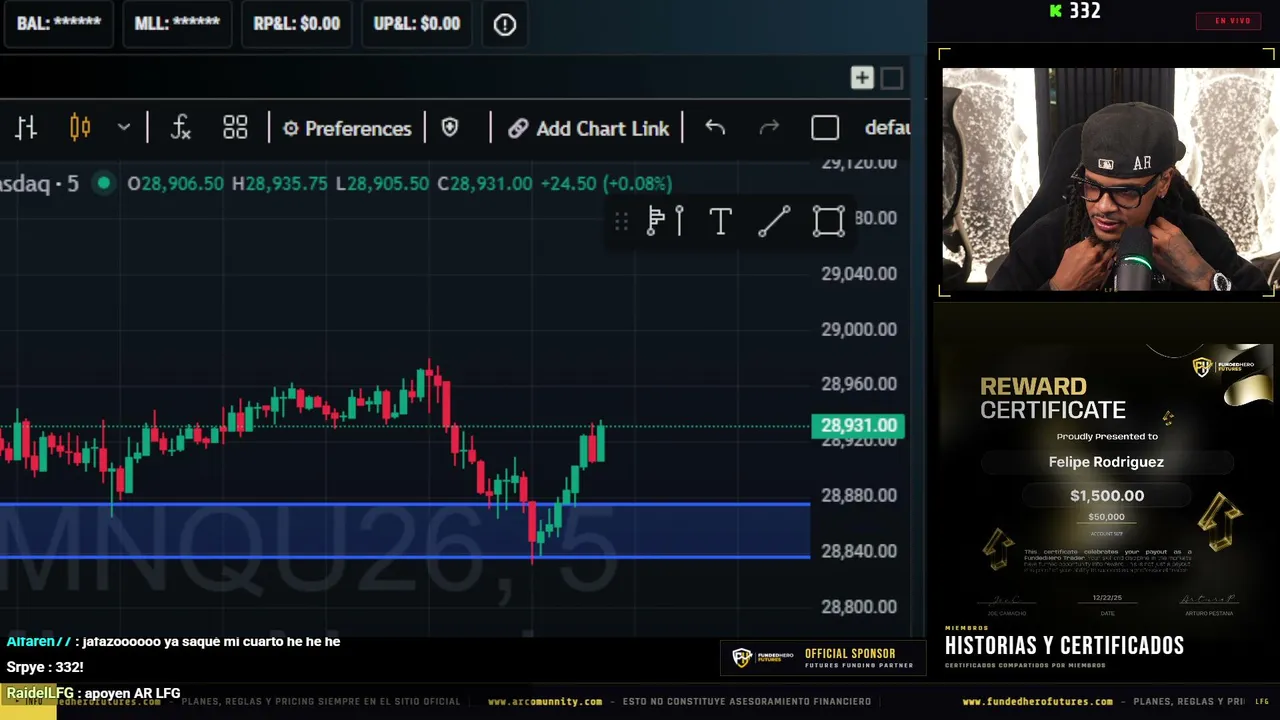Click the alert exclamation icon in the account bar

pos(505,24)
